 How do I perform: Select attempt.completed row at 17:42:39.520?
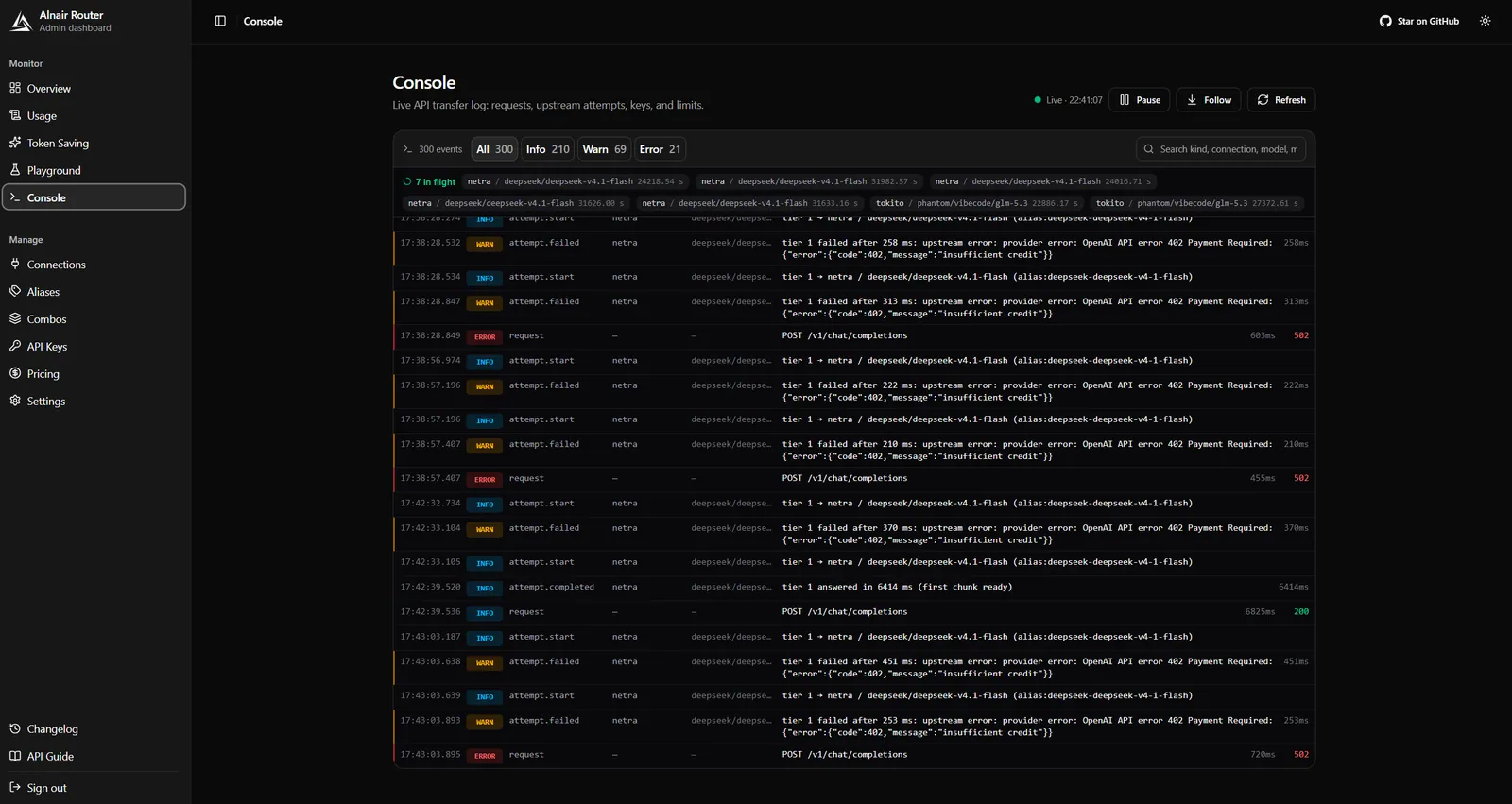pyautogui.click(x=854, y=588)
